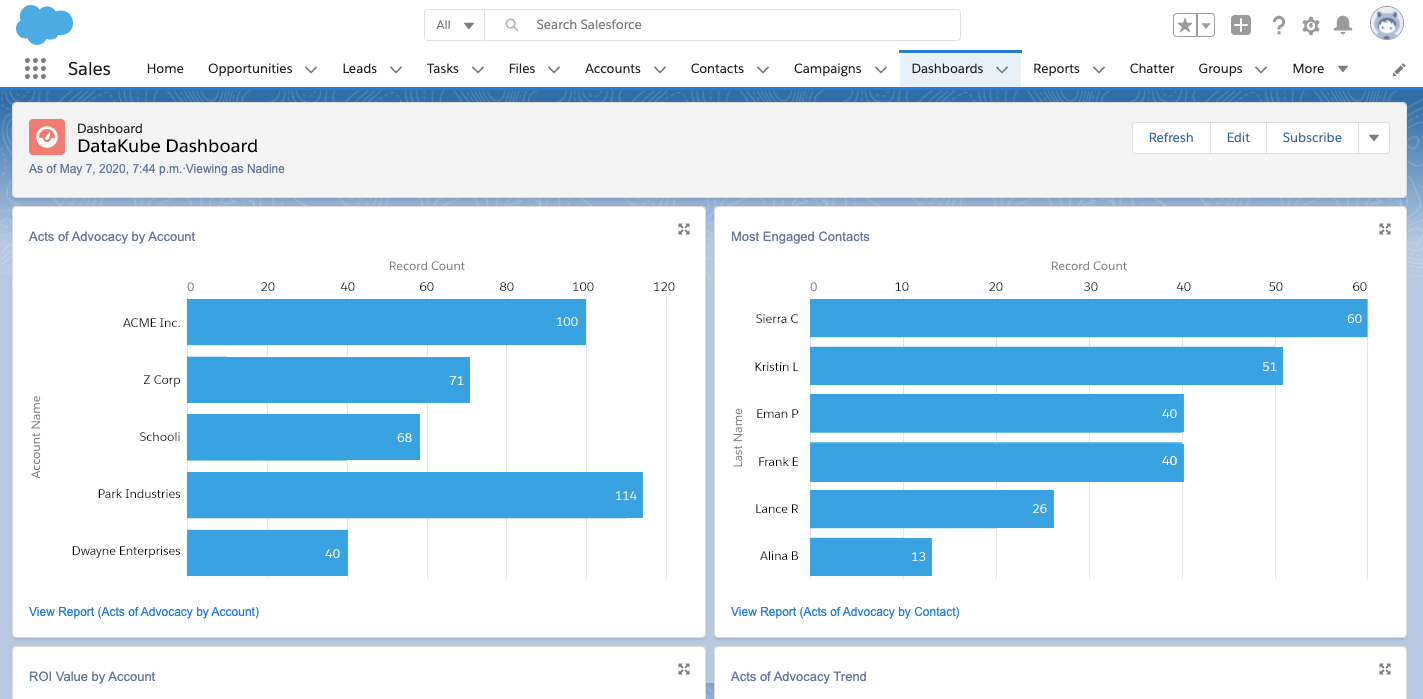Open the favorites list dropdown arrow
This screenshot has height=699, width=1423.
(x=1206, y=25)
